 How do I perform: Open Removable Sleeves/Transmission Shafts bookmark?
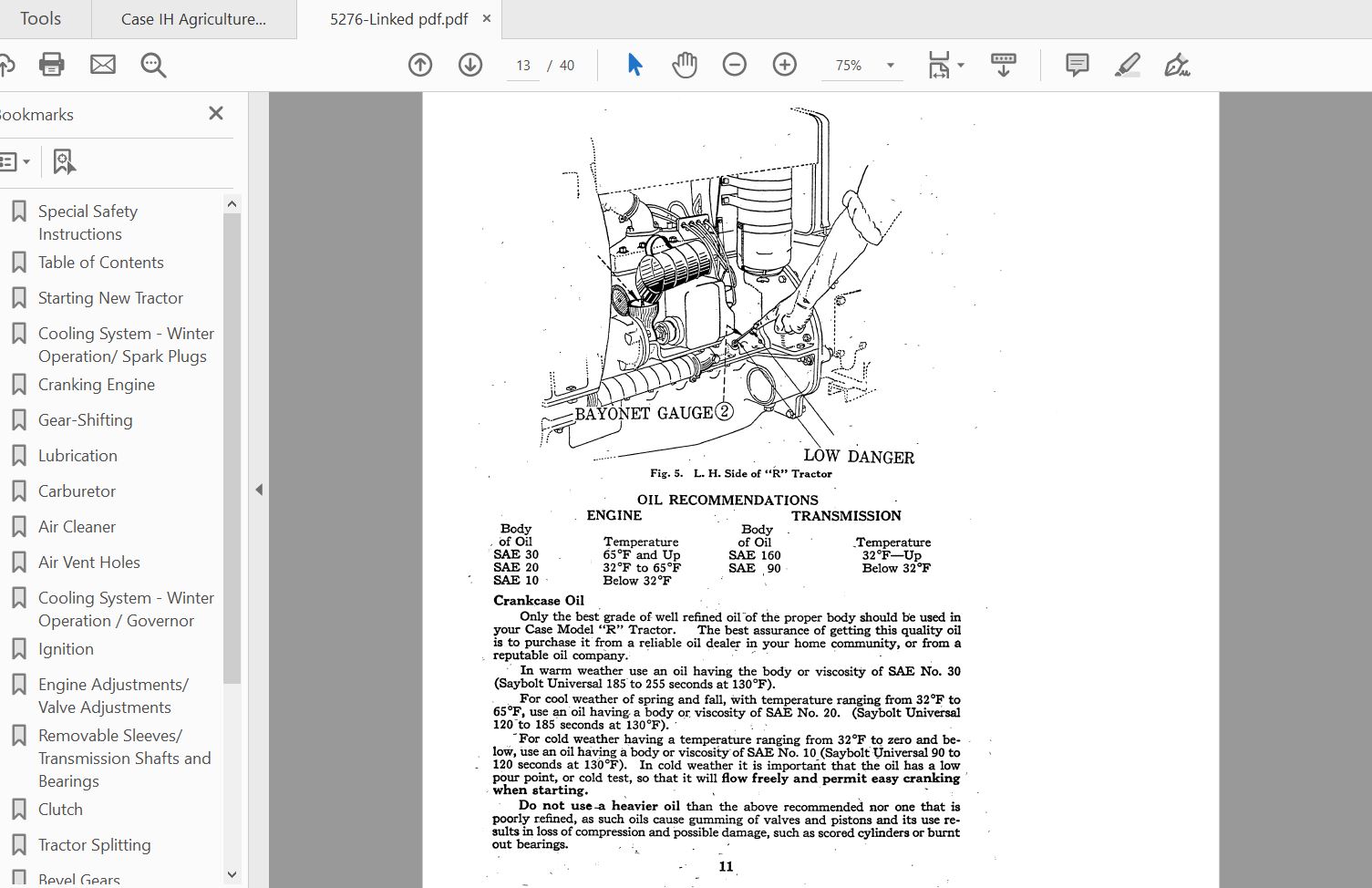[124, 758]
